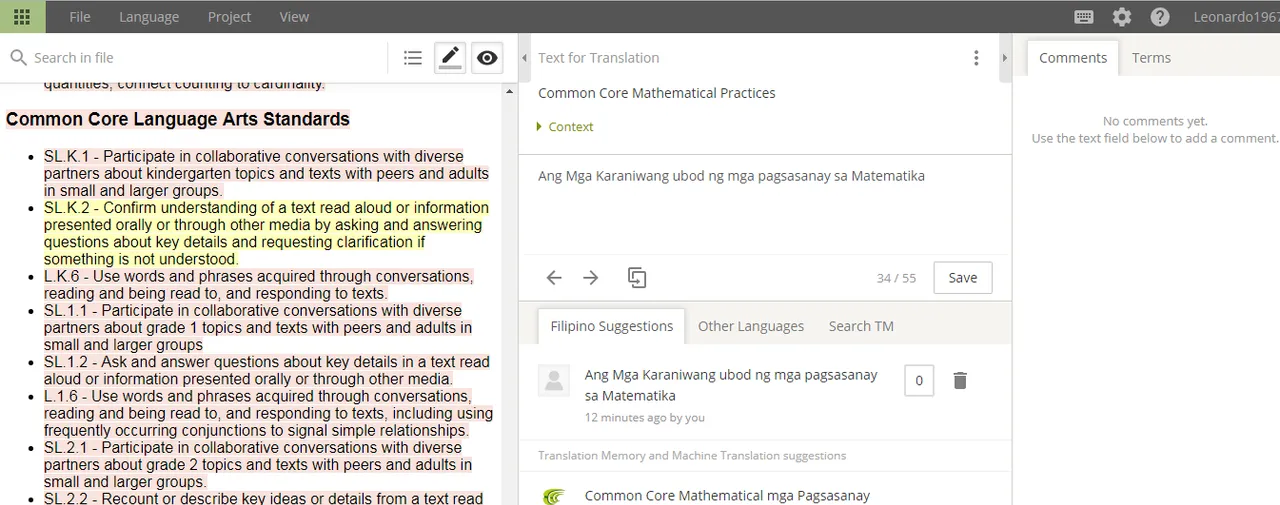Delete the Filipino suggestion with trash icon
Image resolution: width=1280 pixels, height=505 pixels.
pos(960,380)
